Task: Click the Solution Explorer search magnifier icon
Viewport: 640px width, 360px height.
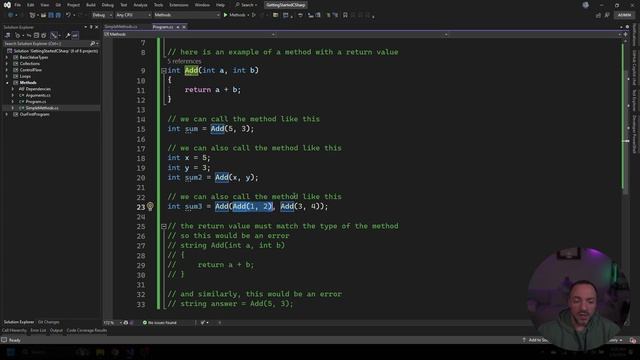Action: point(93,43)
